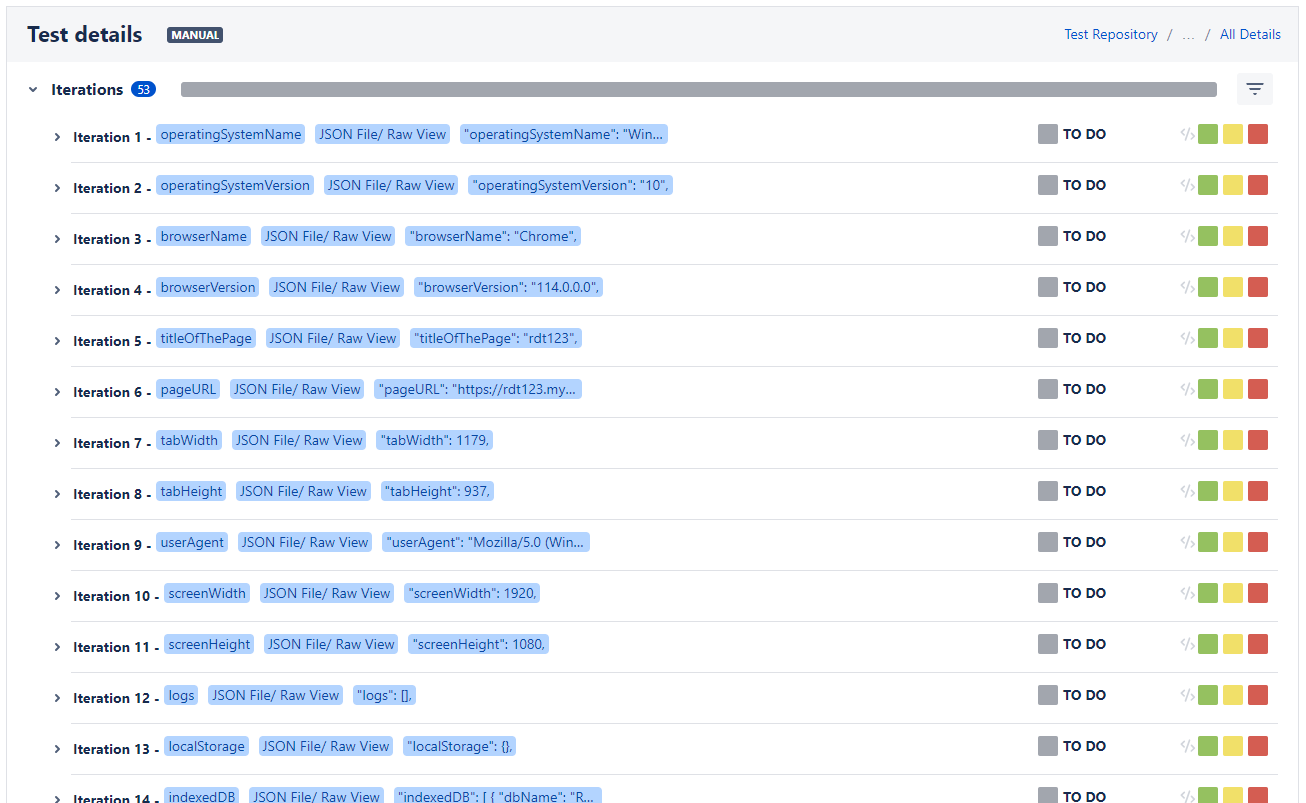Click the code icon on Iteration 1
The height and width of the screenshot is (803, 1306).
pyautogui.click(x=1187, y=134)
